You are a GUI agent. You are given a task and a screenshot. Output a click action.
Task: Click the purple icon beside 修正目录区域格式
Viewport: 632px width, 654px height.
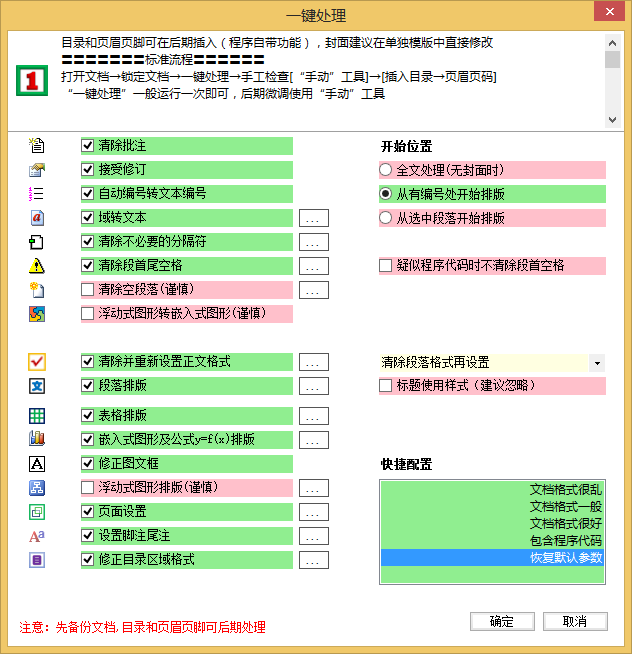(37, 560)
